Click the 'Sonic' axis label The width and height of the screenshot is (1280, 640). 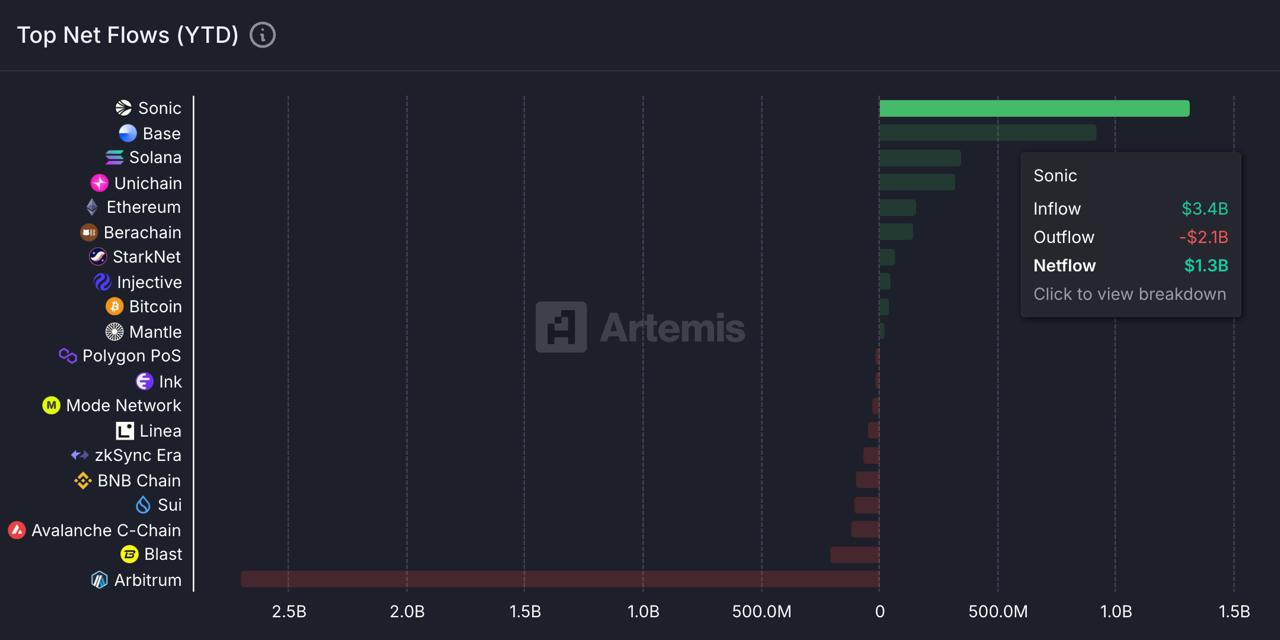160,108
